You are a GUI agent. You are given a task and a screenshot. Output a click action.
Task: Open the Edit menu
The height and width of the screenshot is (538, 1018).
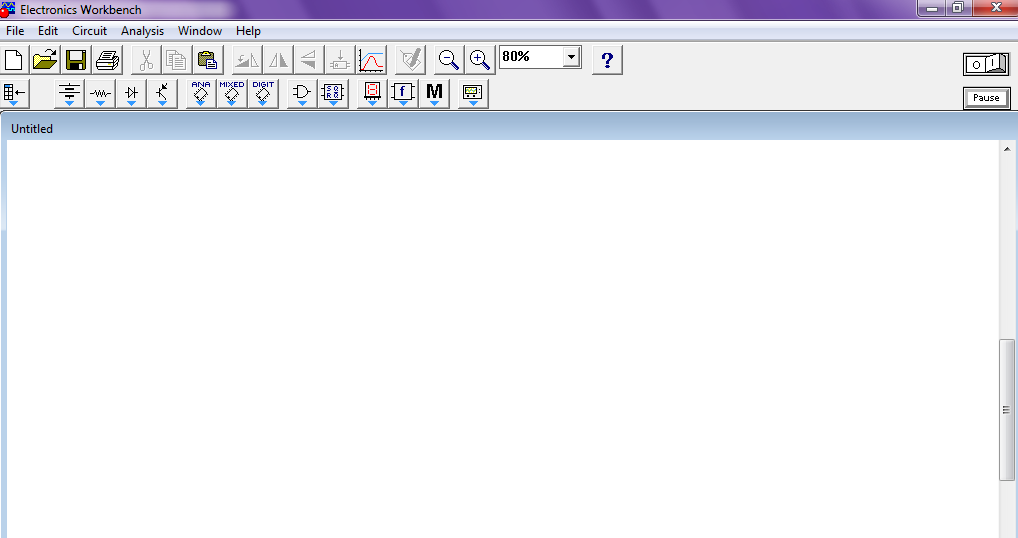point(47,31)
